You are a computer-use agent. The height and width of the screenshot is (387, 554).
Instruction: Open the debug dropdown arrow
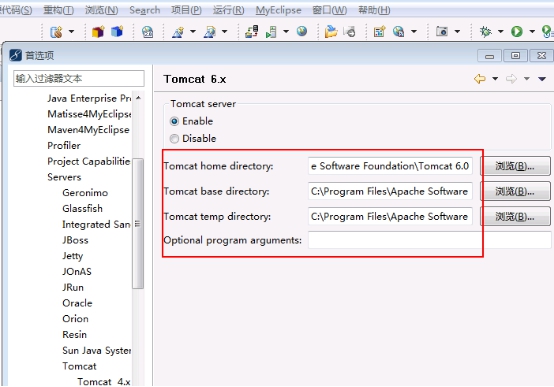(501, 31)
